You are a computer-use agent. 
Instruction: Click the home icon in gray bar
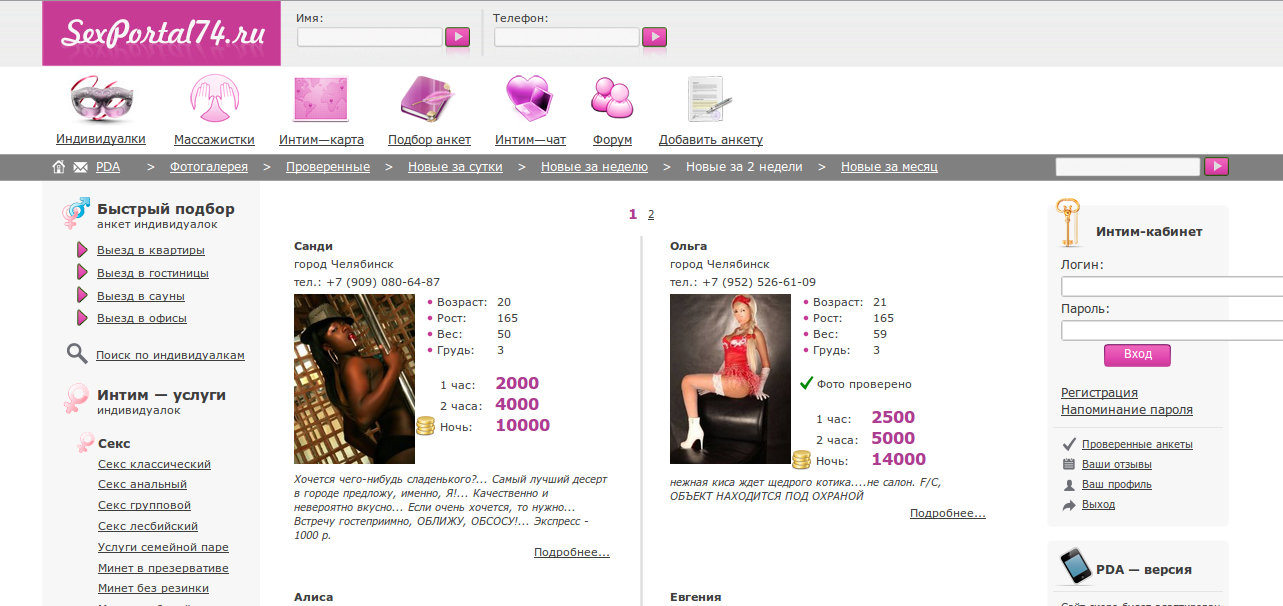(x=59, y=167)
